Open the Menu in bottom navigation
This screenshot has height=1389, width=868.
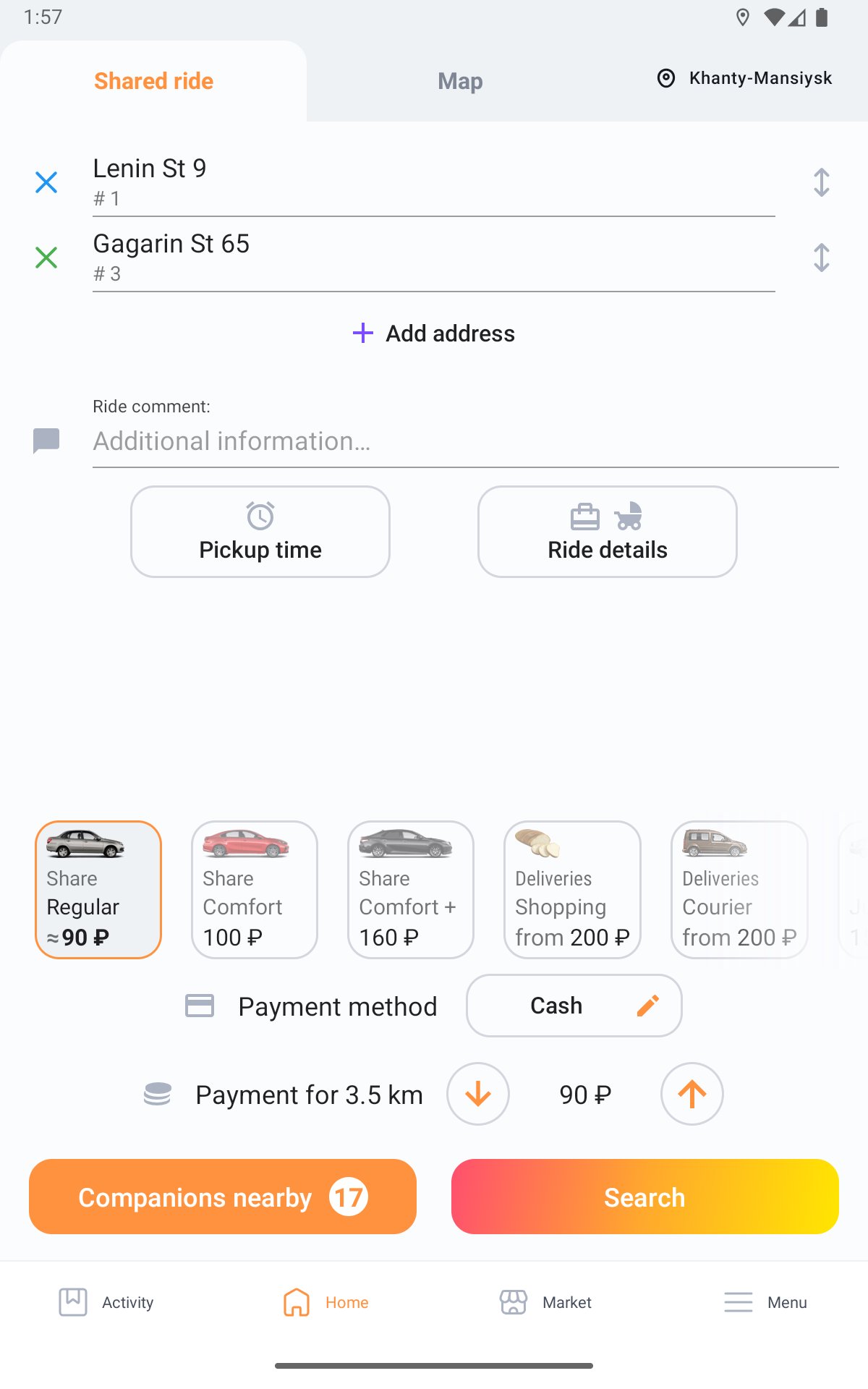pyautogui.click(x=765, y=1302)
